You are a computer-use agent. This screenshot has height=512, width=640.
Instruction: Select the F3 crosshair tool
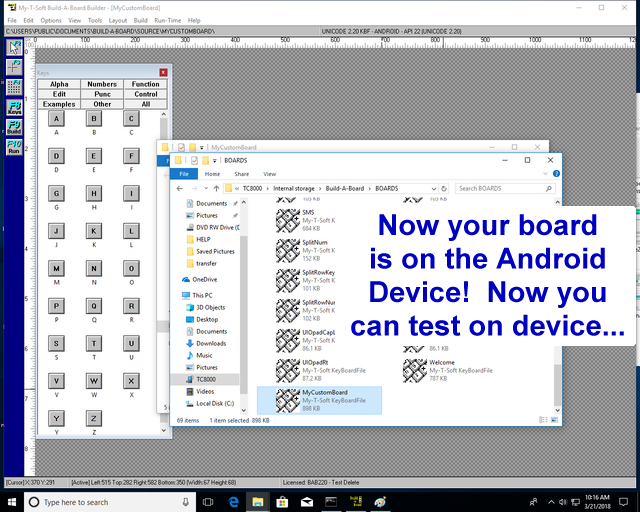click(x=14, y=67)
